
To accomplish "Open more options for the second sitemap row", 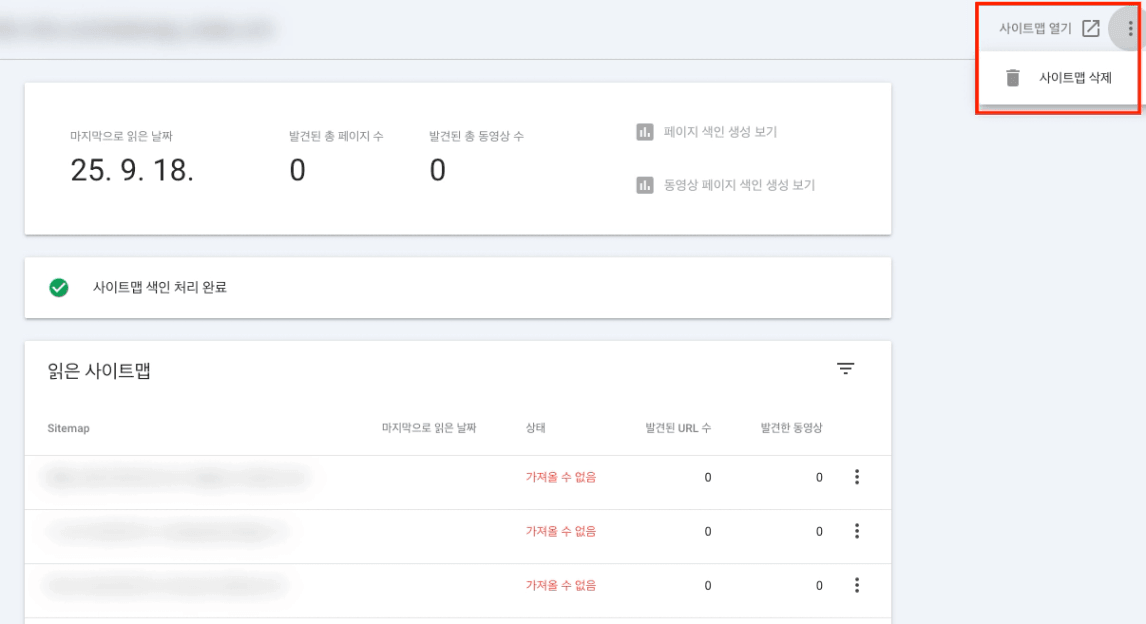I will pyautogui.click(x=856, y=531).
